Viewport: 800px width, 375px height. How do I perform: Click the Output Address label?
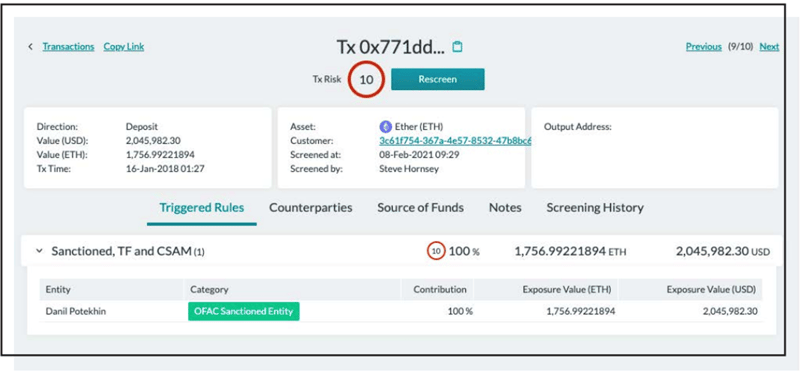coord(578,127)
